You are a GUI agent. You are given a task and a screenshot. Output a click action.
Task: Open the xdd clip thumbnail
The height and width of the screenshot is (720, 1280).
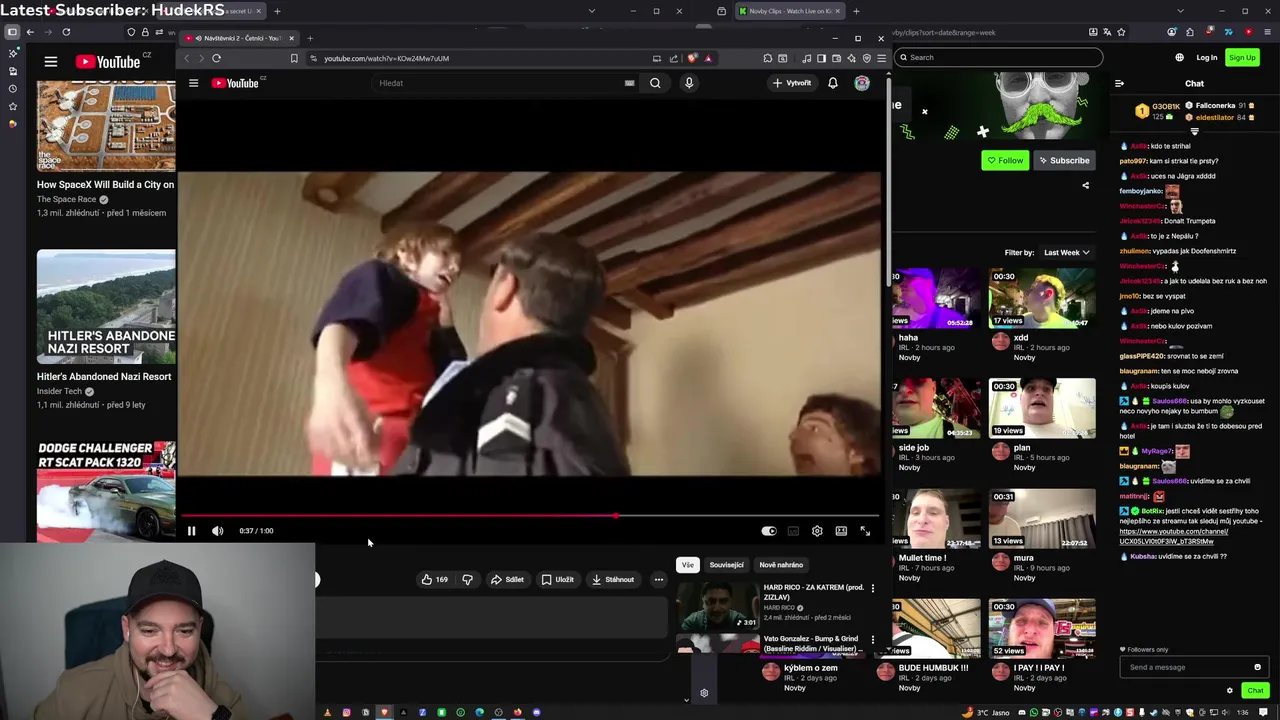[x=1042, y=298]
